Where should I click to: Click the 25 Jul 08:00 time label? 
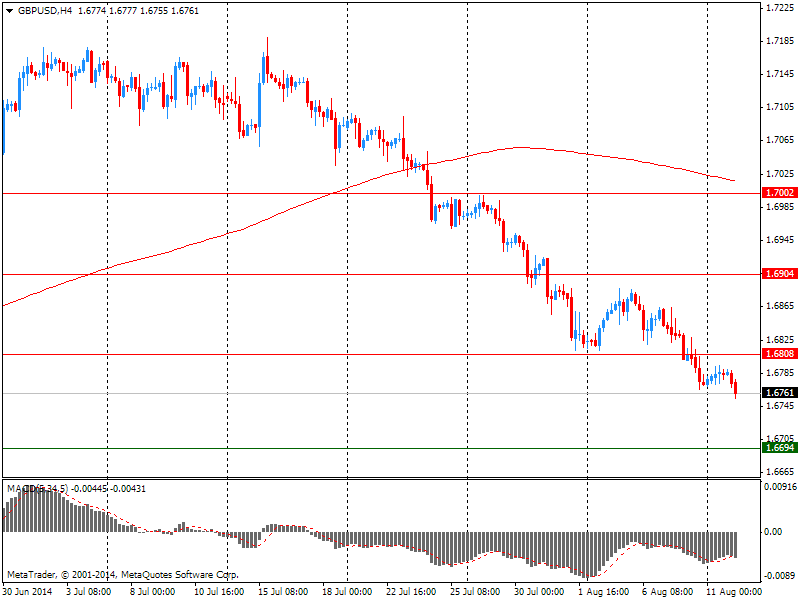[475, 592]
